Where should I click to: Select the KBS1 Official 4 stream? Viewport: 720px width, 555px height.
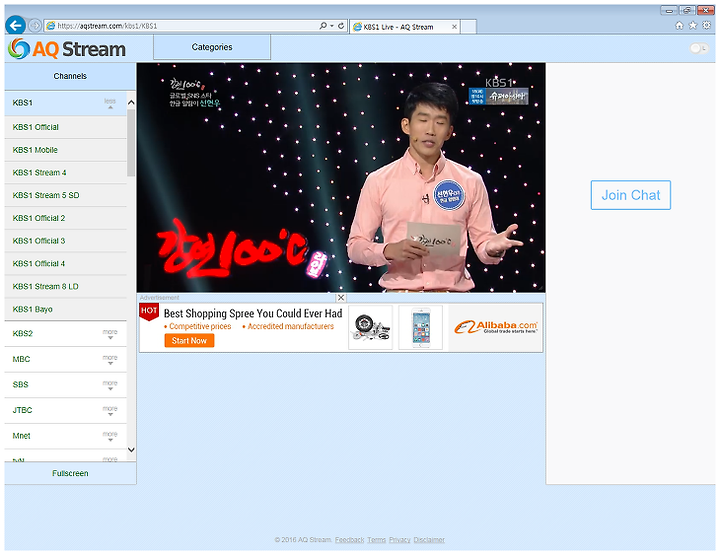(66, 263)
